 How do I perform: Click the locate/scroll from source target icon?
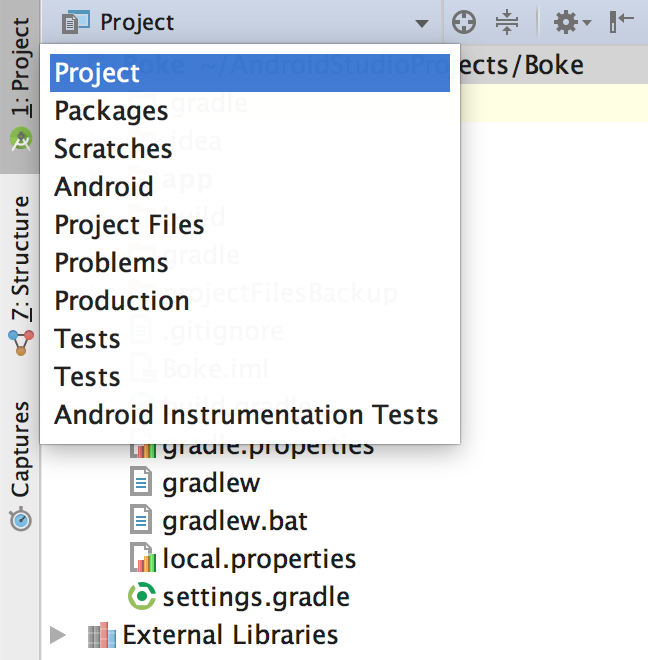click(x=464, y=21)
